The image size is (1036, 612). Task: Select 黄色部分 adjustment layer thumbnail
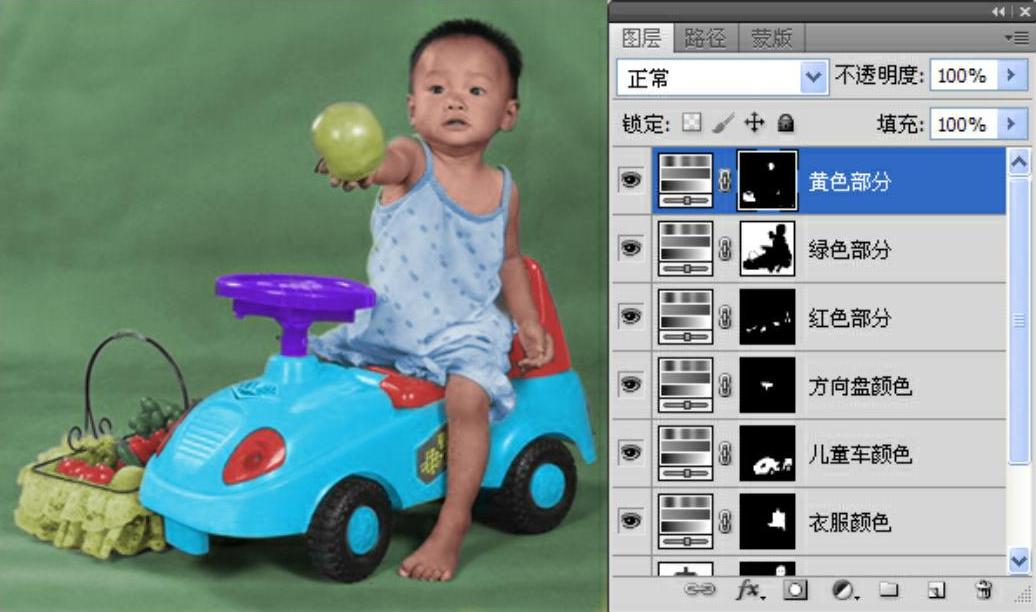pyautogui.click(x=686, y=180)
